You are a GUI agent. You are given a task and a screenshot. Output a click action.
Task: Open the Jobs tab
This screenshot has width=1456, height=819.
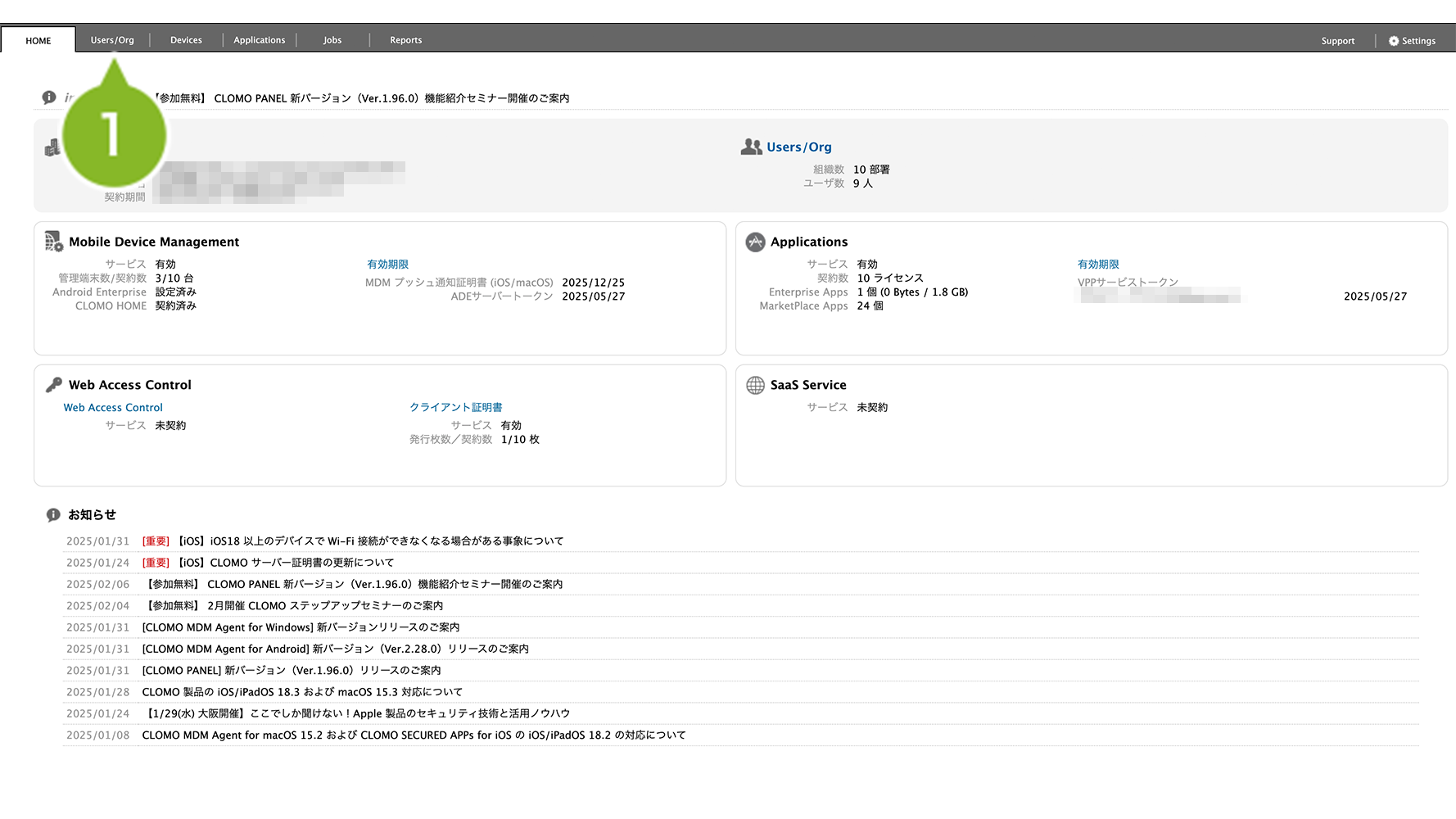click(x=332, y=40)
